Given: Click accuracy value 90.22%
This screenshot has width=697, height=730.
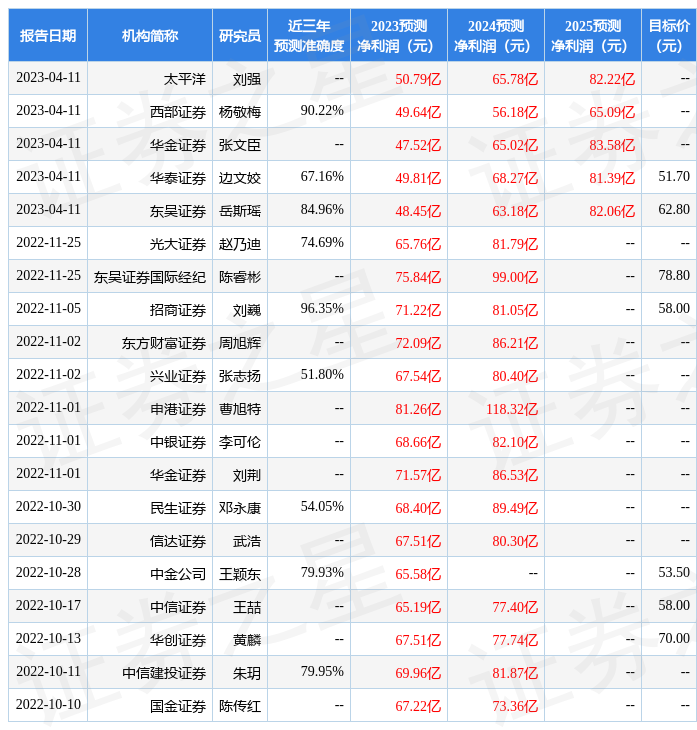Looking at the screenshot, I should (x=322, y=110).
